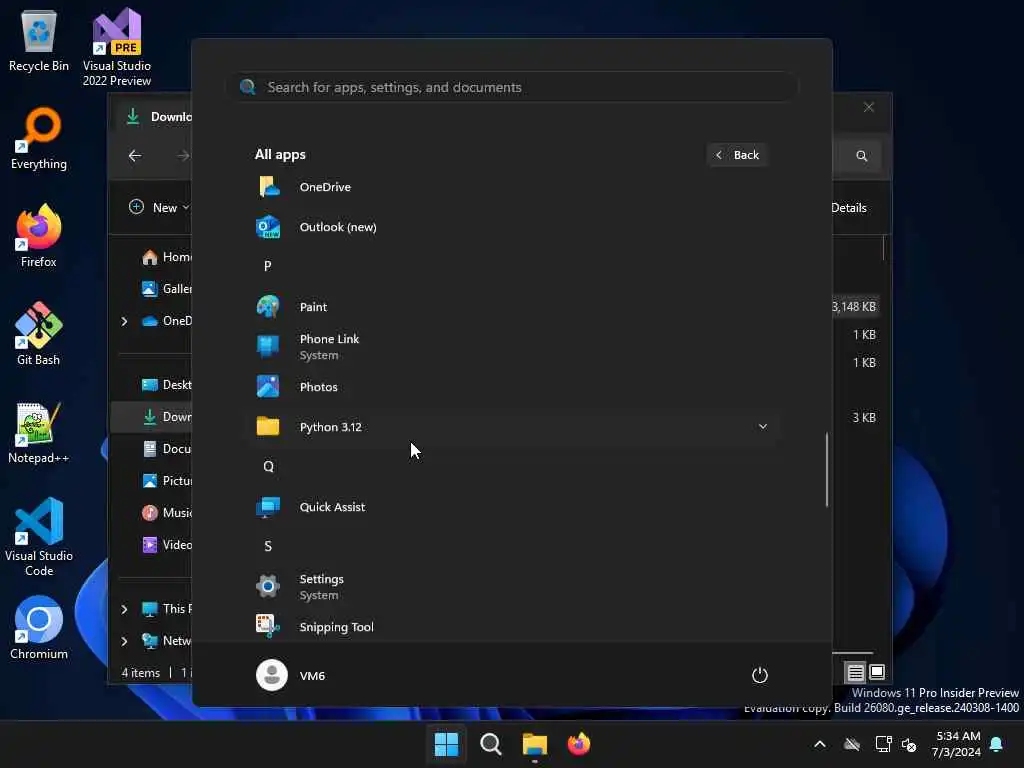
Task: Toggle the Details pane in File Explorer
Action: [849, 208]
